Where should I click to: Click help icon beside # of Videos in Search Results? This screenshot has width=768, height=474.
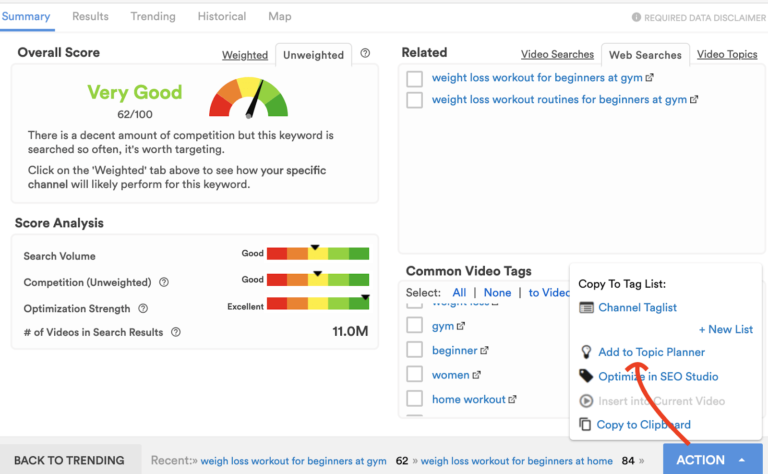[x=175, y=332]
